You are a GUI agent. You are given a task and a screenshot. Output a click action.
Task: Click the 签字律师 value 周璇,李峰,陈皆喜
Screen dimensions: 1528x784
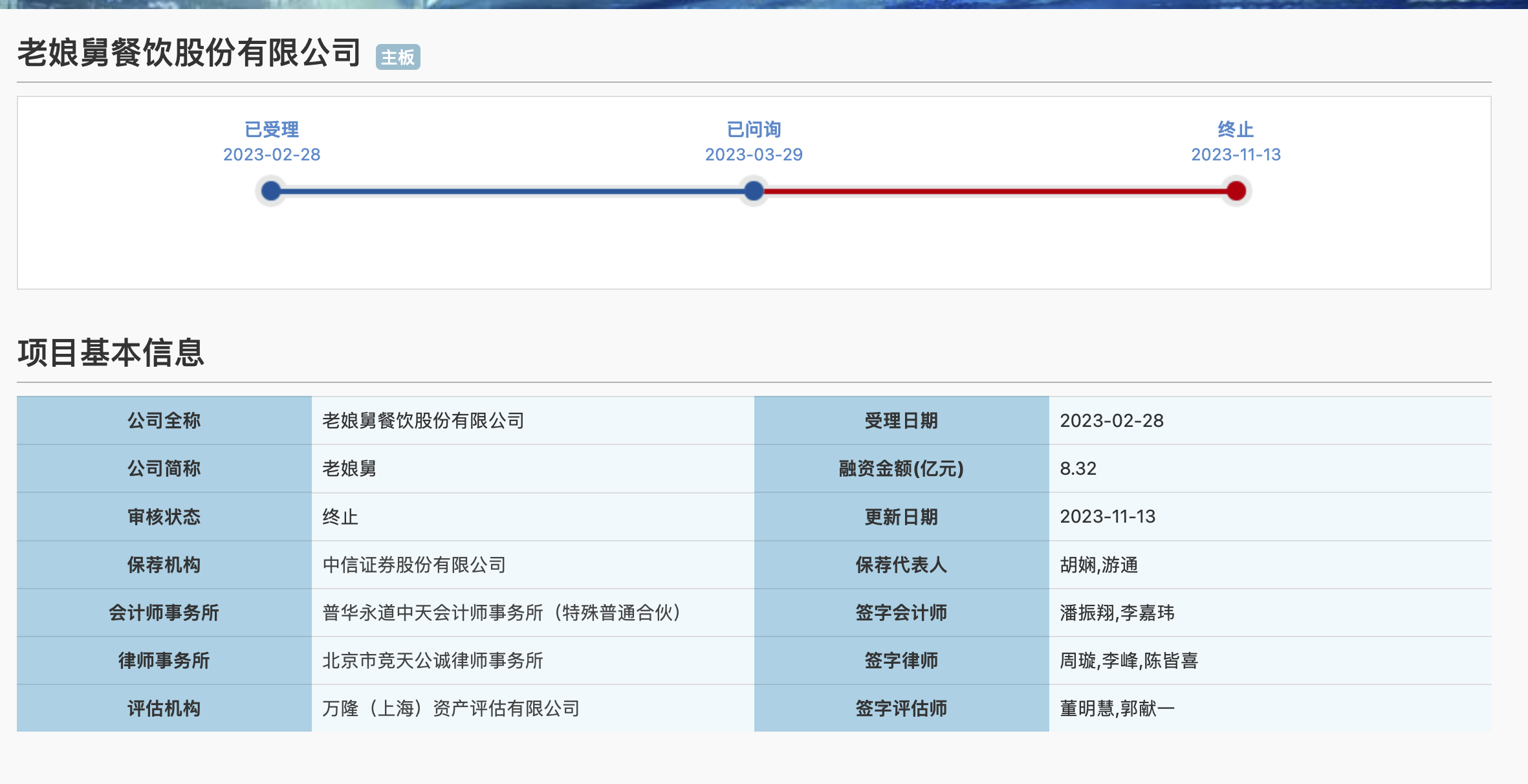point(1128,660)
